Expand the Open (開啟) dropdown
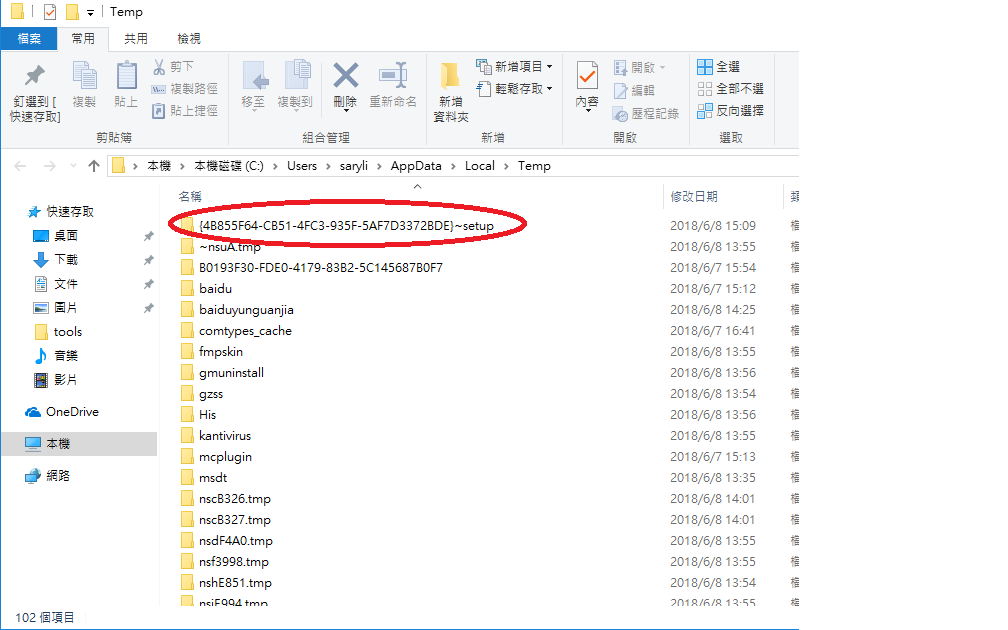1008x630 pixels. (x=640, y=67)
